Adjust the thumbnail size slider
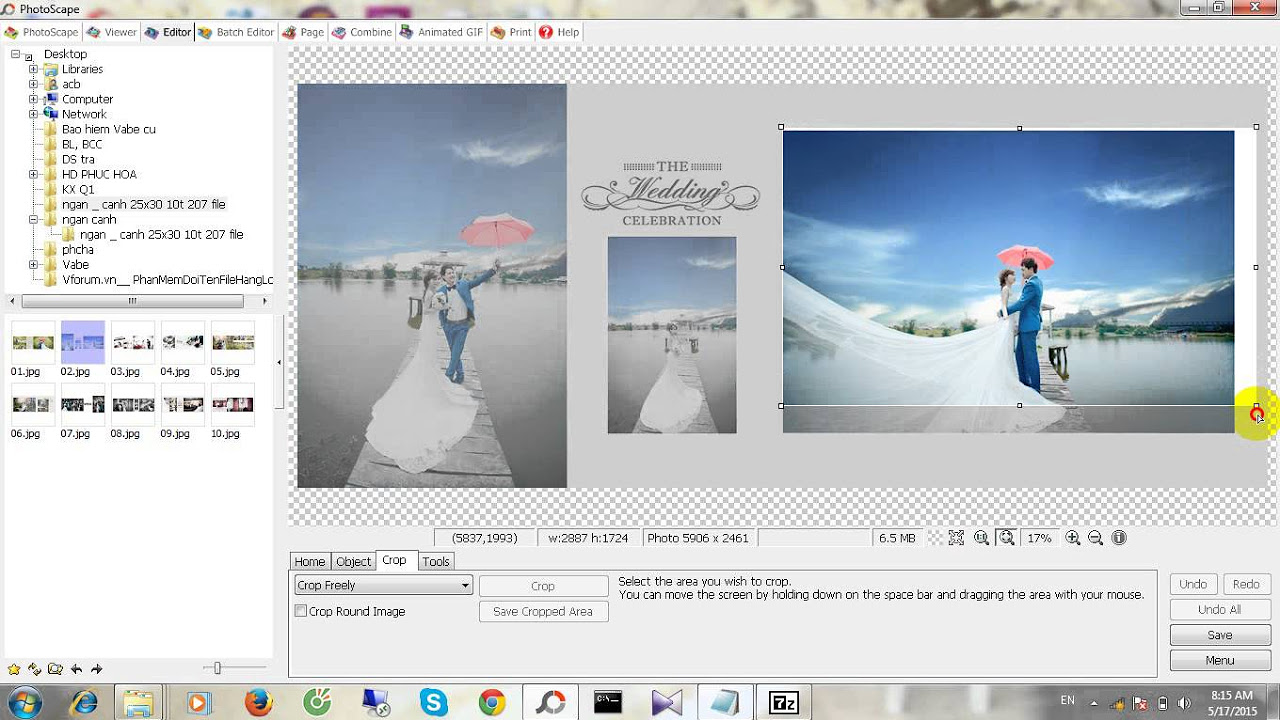The width and height of the screenshot is (1280, 720). pos(217,668)
